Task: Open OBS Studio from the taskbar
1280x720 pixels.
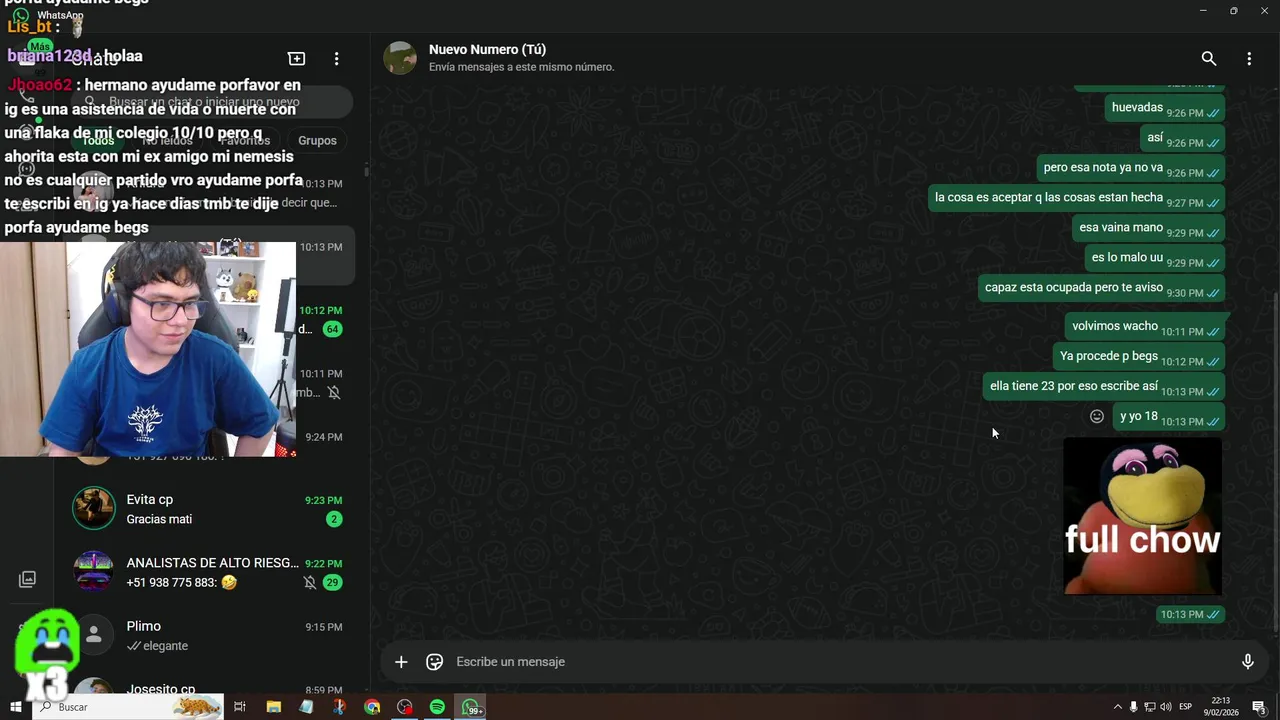Action: click(x=404, y=707)
